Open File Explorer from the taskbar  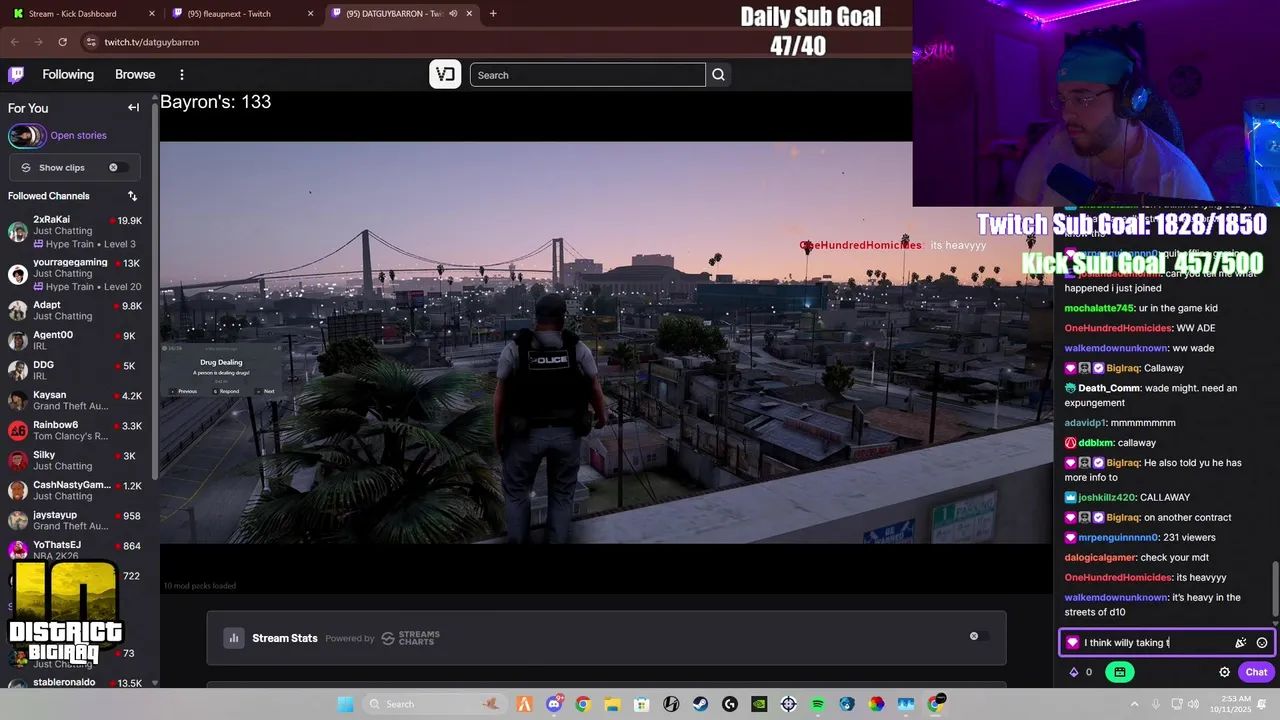(612, 704)
